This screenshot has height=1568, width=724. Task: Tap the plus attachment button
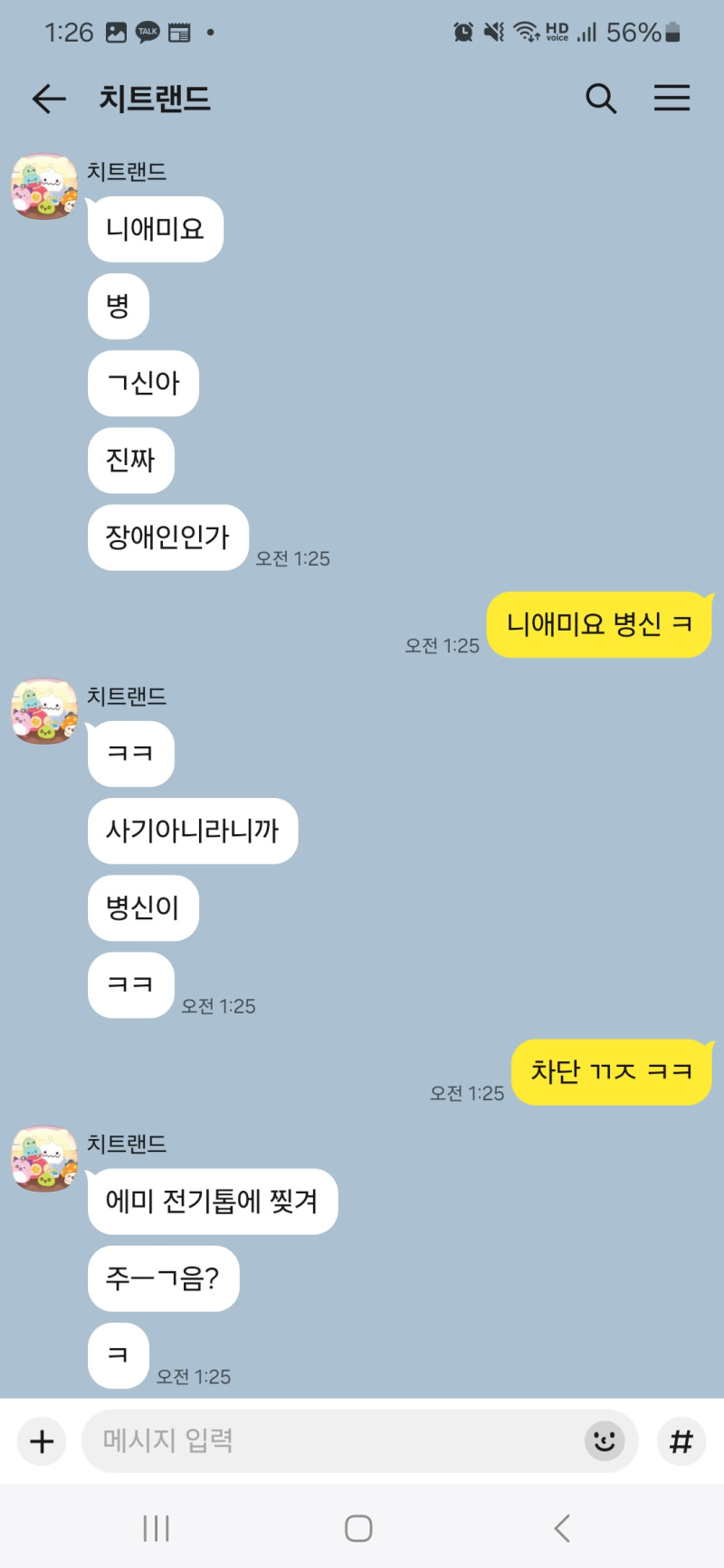pos(42,1441)
